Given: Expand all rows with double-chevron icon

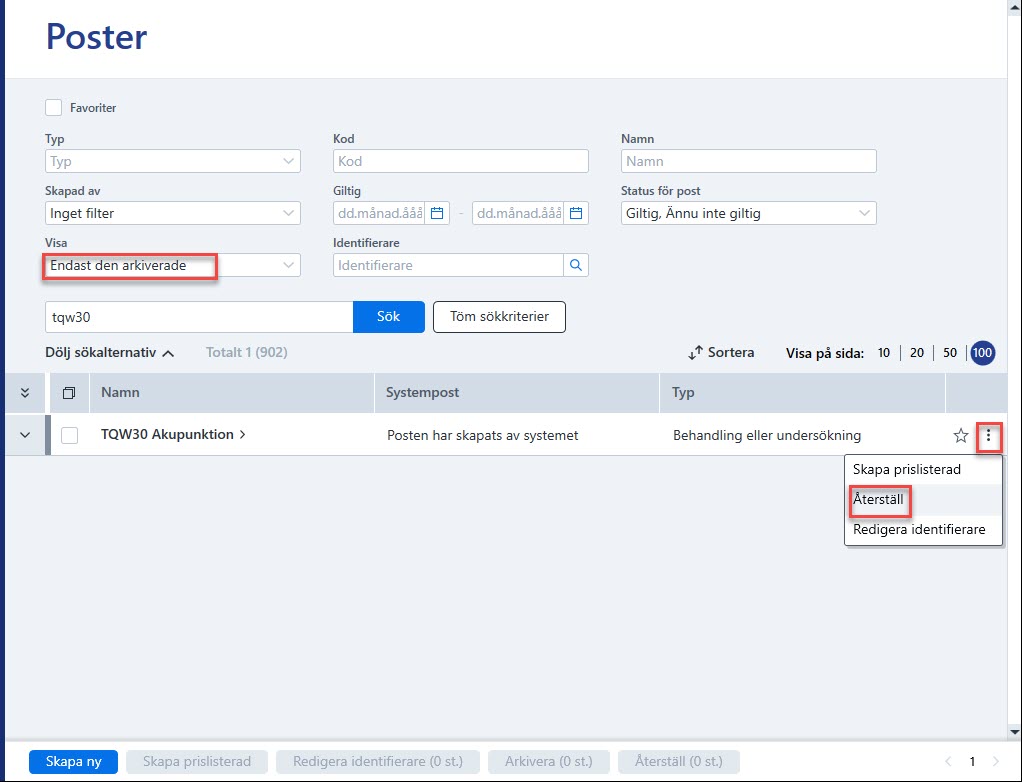Looking at the screenshot, I should pos(25,393).
